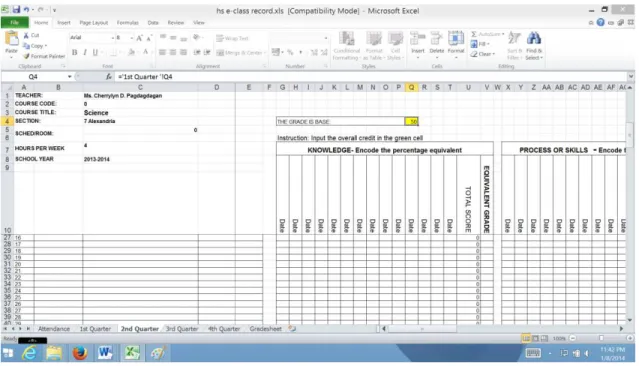639x366 pixels.
Task: Switch to the Formulas ribbon tab
Action: pos(128,23)
